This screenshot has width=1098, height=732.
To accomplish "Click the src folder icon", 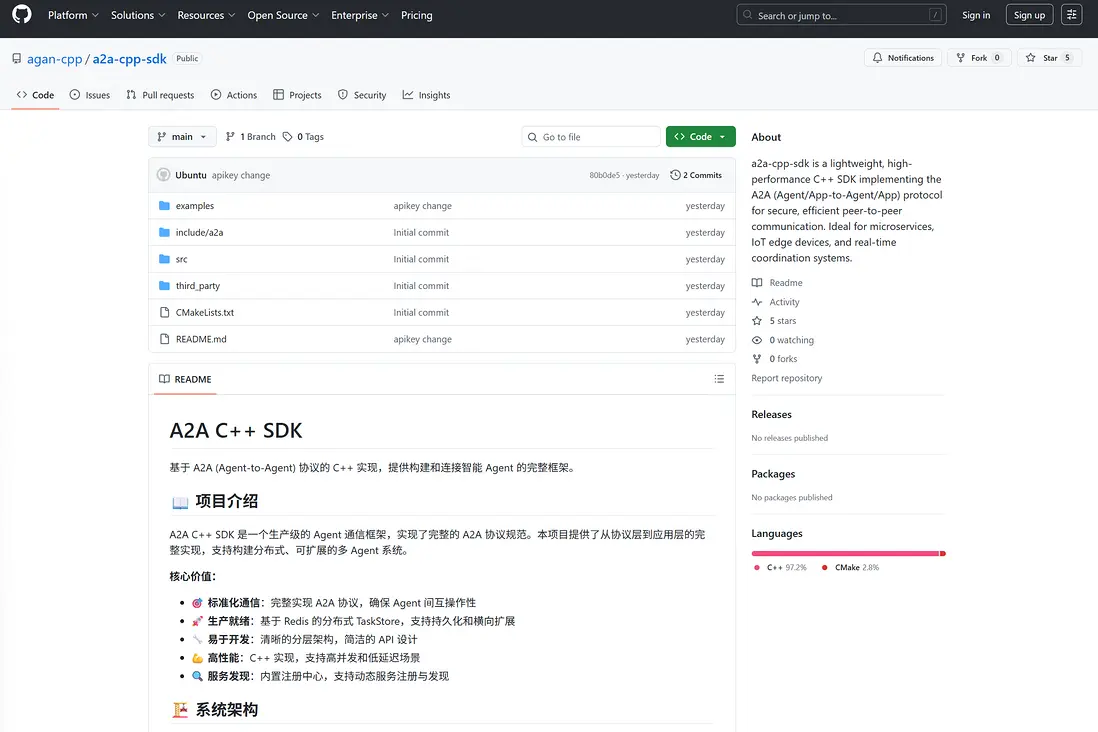I will [165, 258].
